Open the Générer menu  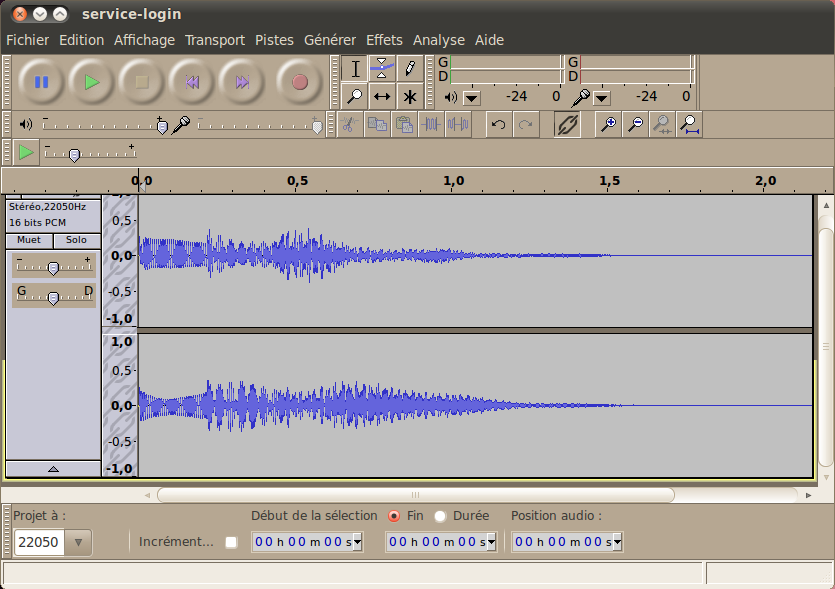click(x=330, y=40)
